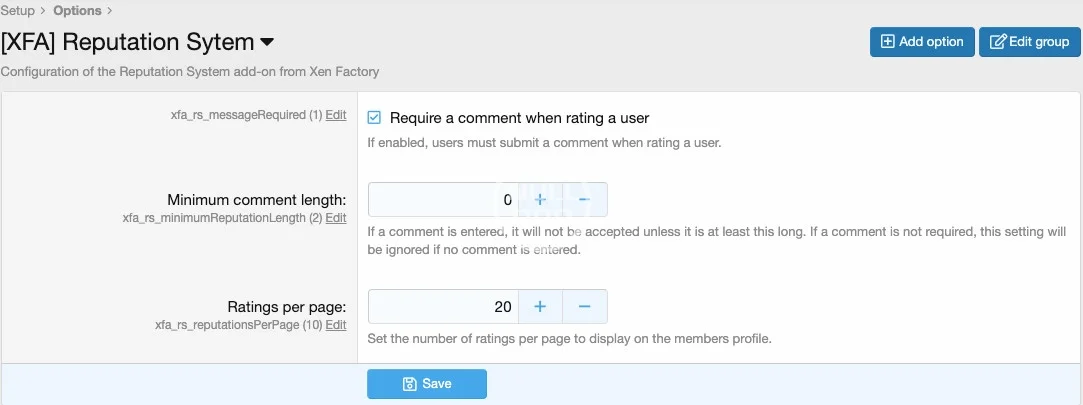Open Options in the breadcrumb
Image resolution: width=1083 pixels, height=405 pixels.
pos(78,11)
